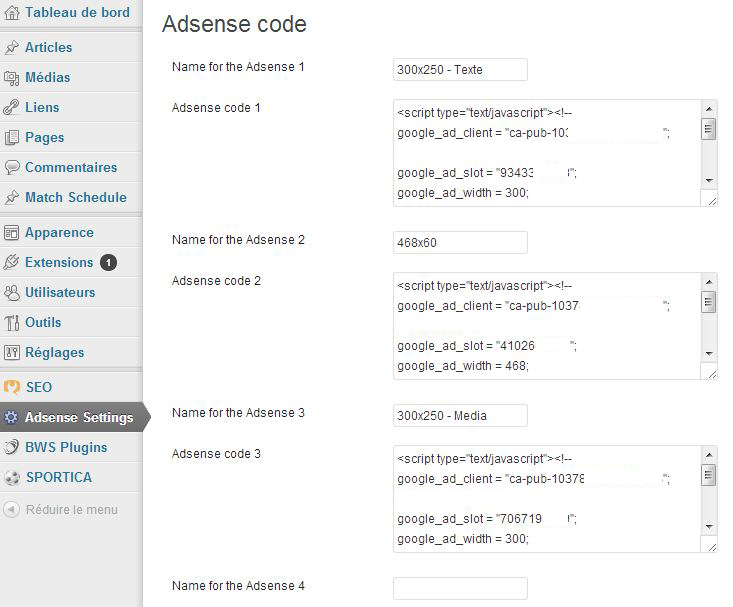
Task: Focus the Name for the Adsense 3 field
Action: 460,416
